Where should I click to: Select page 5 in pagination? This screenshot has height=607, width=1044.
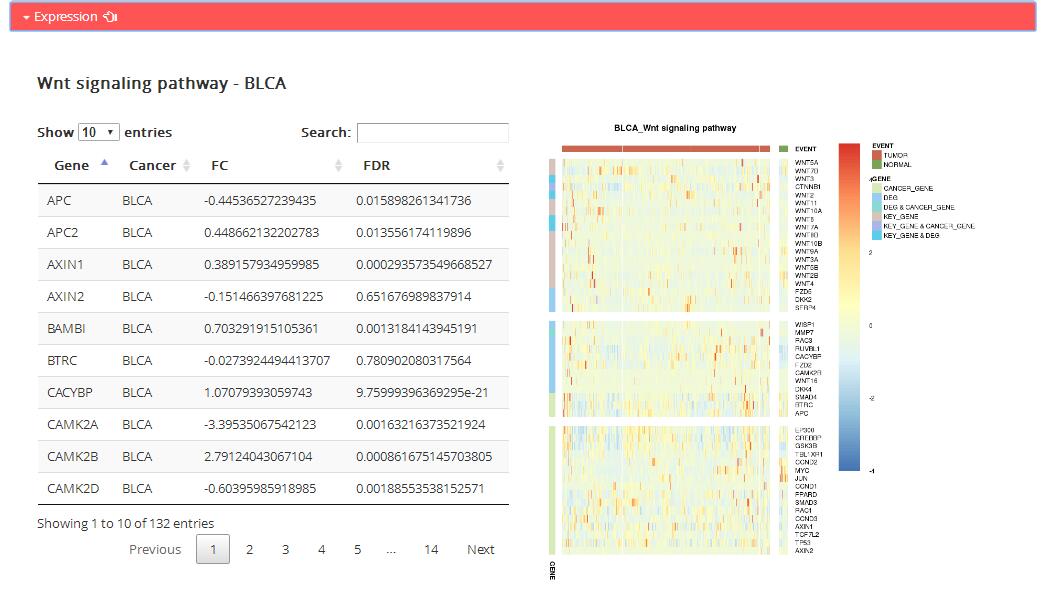pyautogui.click(x=357, y=549)
